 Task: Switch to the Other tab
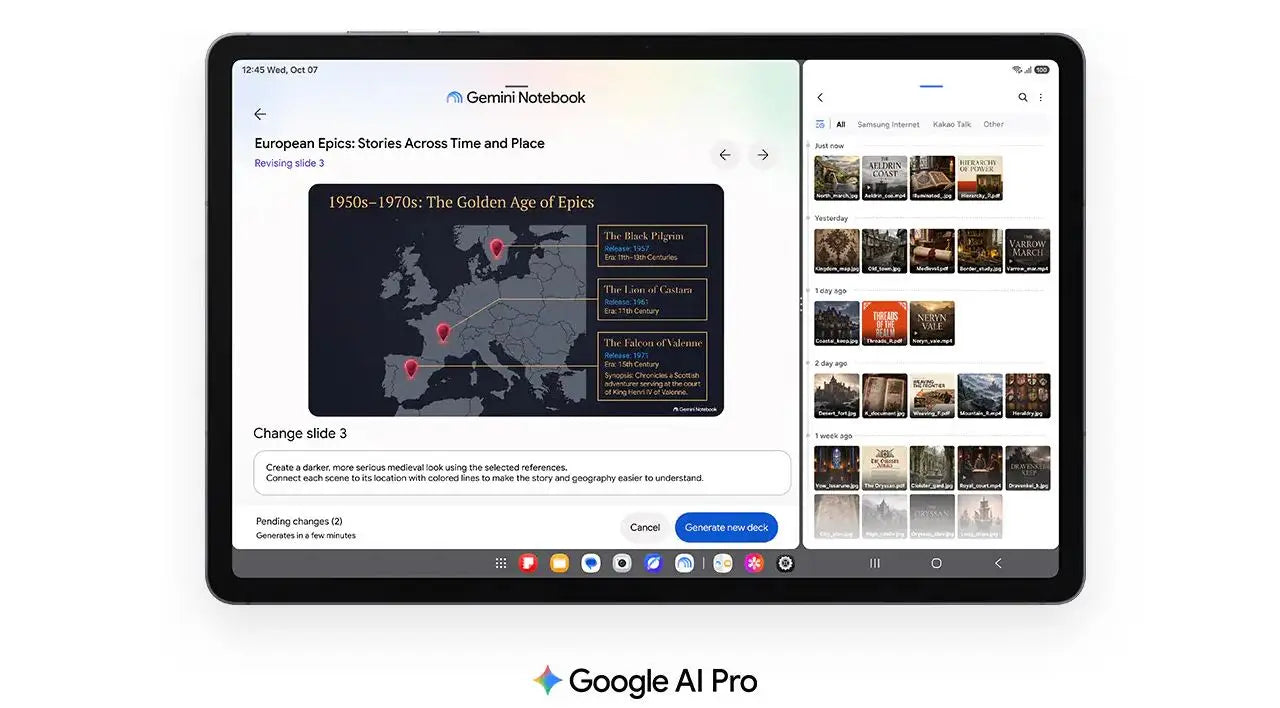point(993,125)
